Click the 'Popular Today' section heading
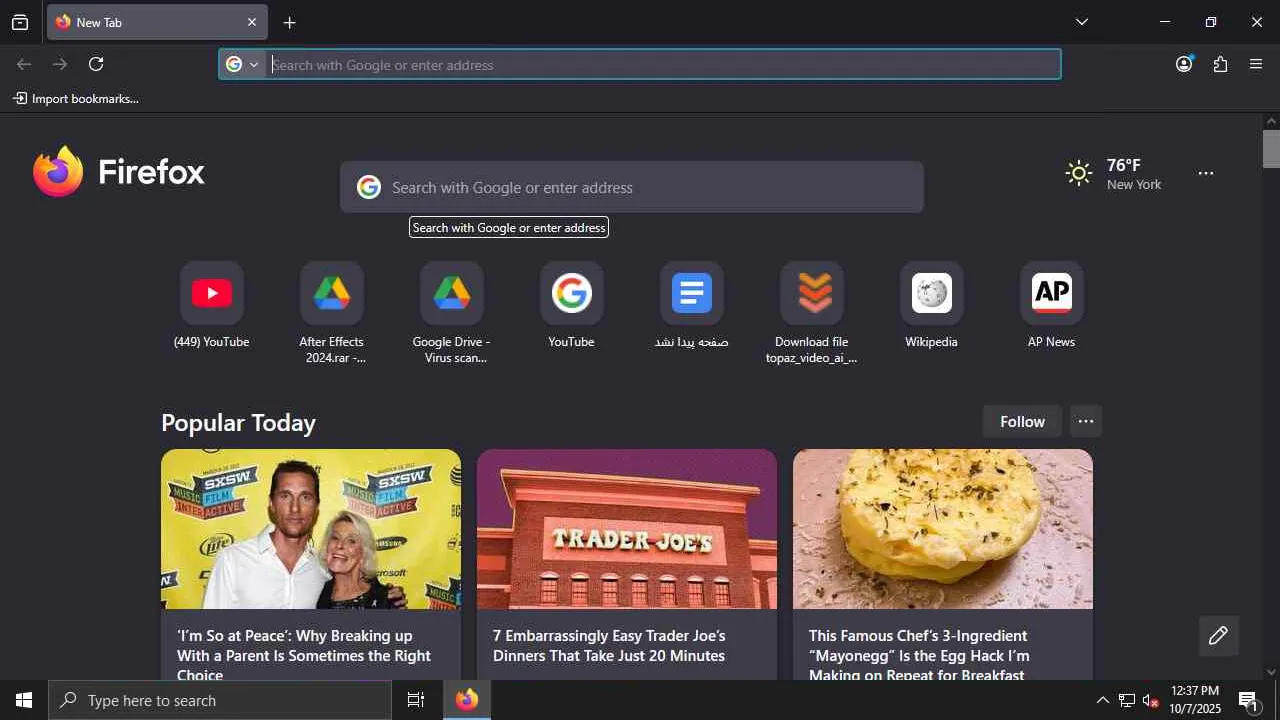The height and width of the screenshot is (720, 1280). tap(238, 423)
